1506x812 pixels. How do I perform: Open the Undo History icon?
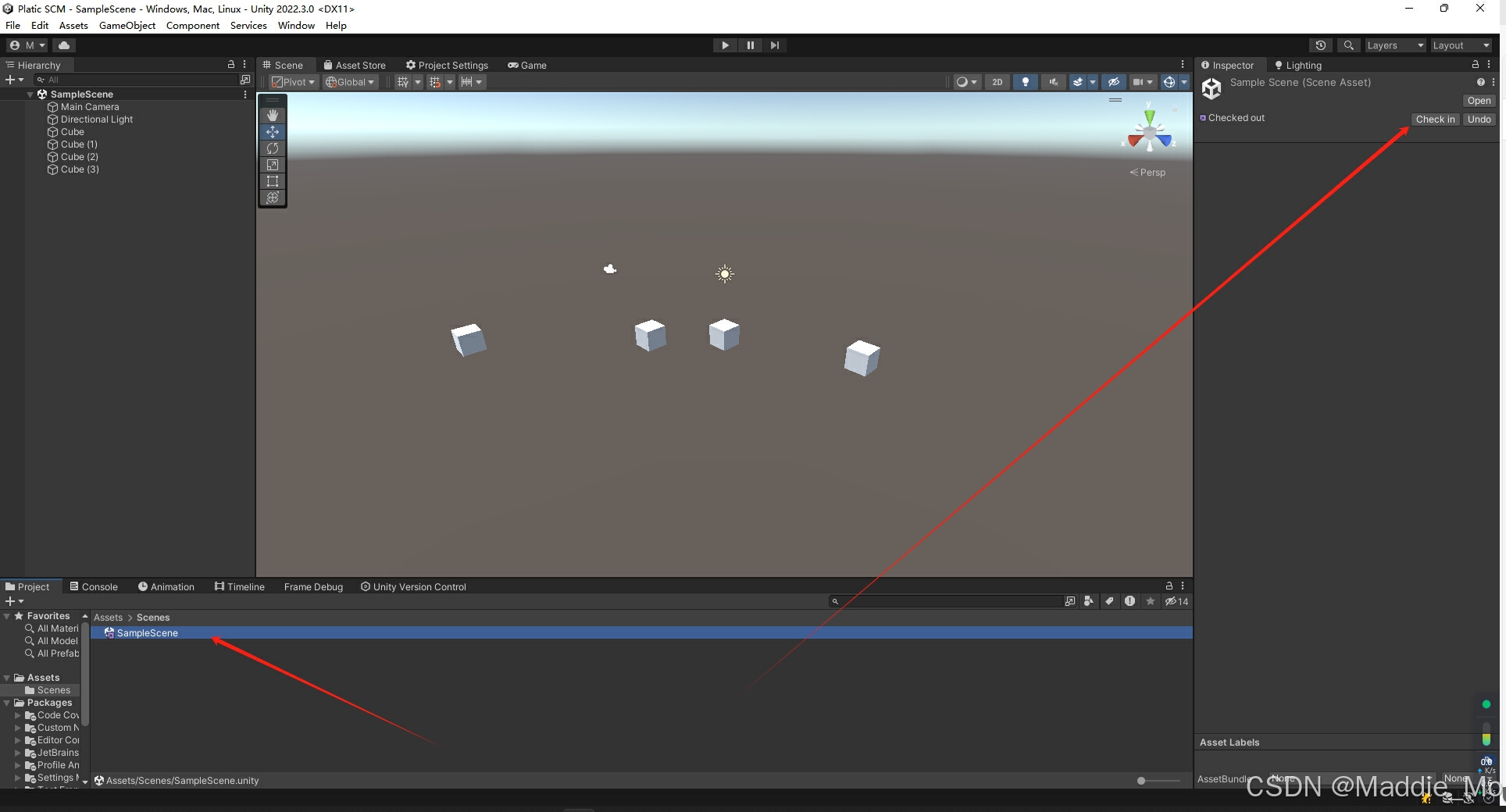(1321, 45)
